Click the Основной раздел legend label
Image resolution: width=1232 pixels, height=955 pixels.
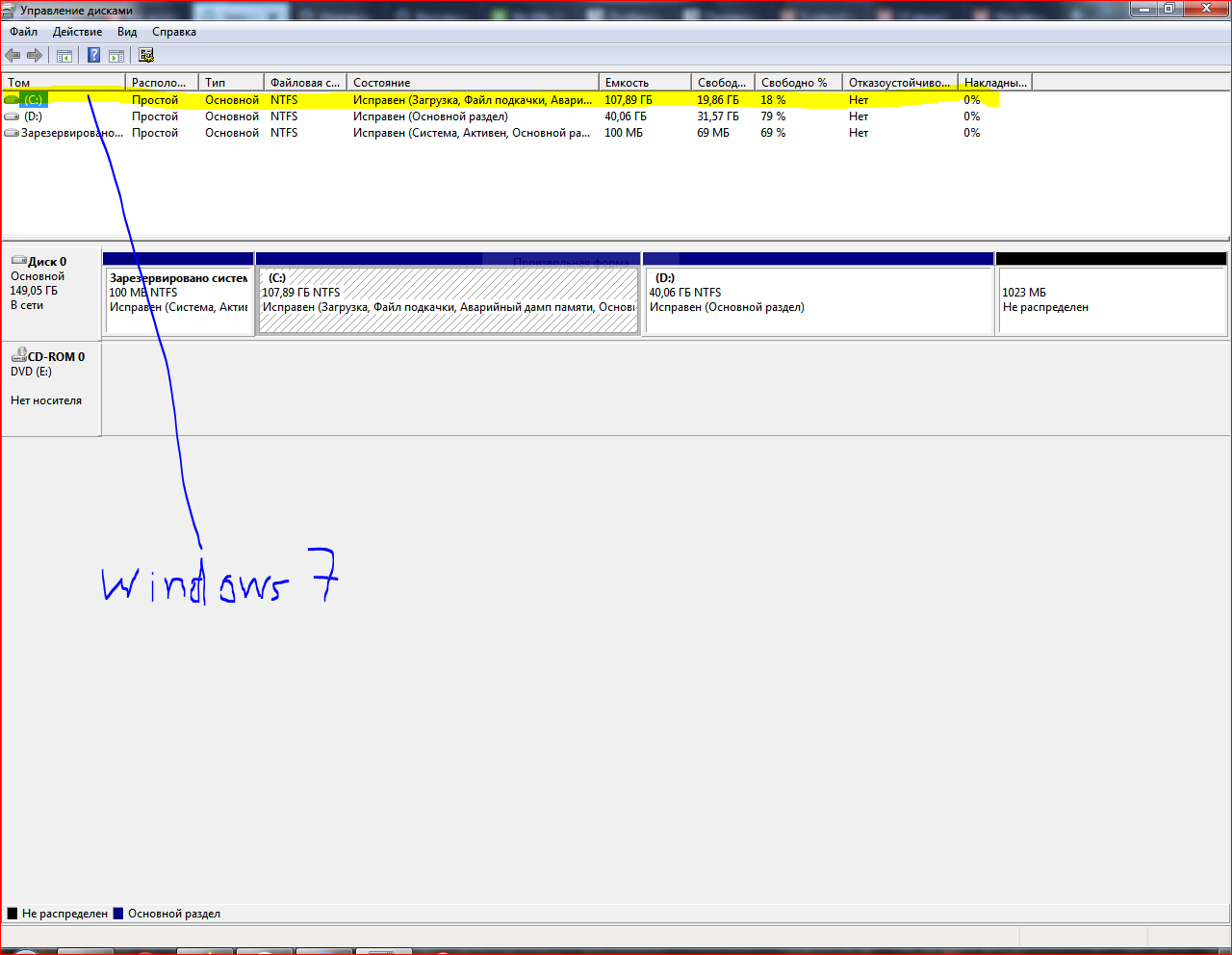(x=174, y=914)
